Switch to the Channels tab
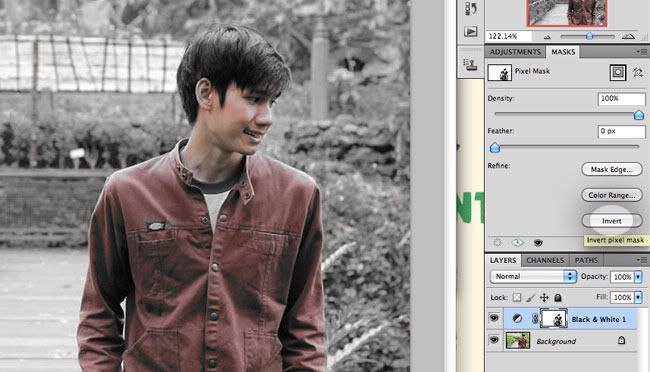Viewport: 650px width, 372px height. click(545, 260)
